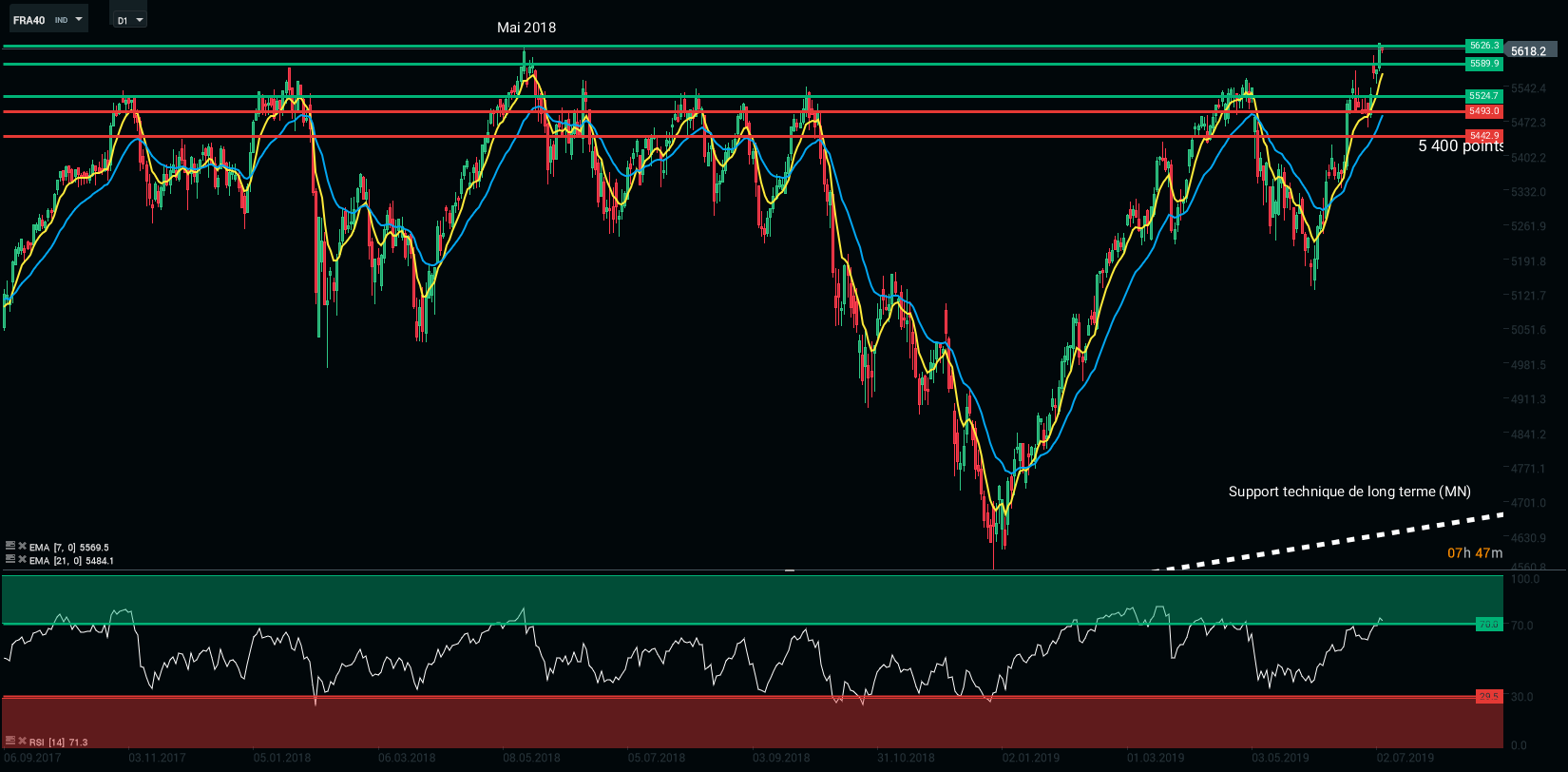This screenshot has height=772, width=1568.
Task: Click the 5542.4 price axis value
Action: click(x=1529, y=88)
